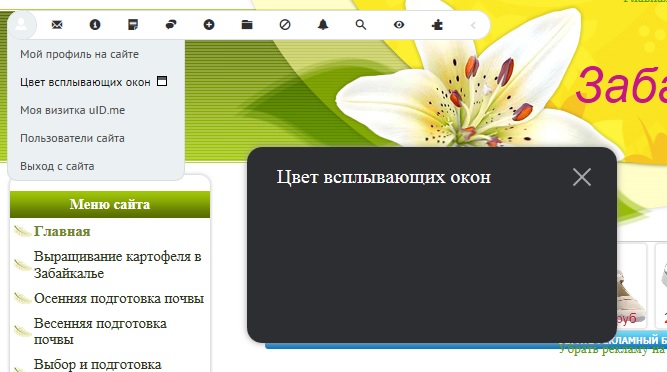
Task: Choose 'Цвет всплывающих окон' menu entry
Action: 85,82
